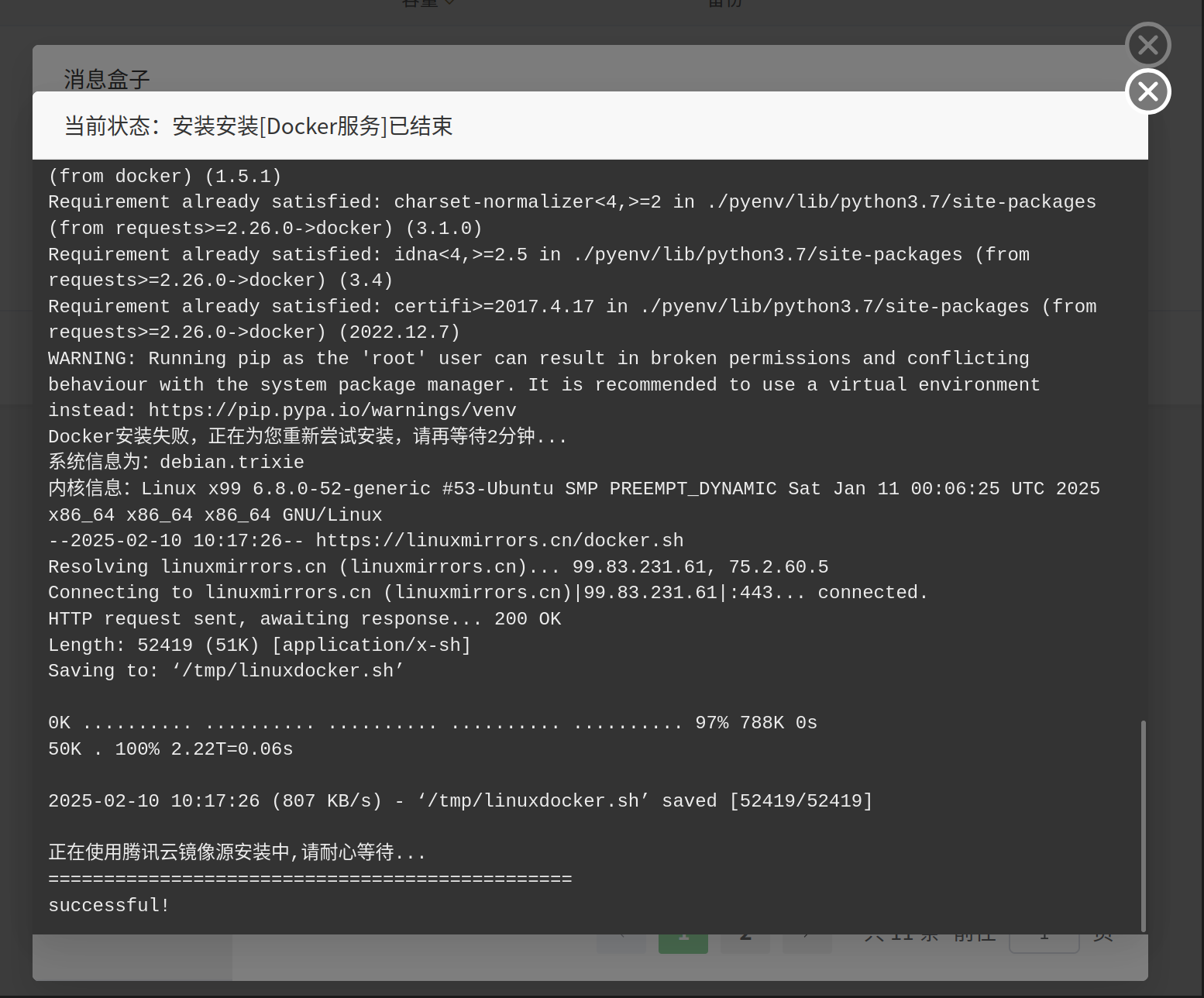
Task: Click the 'Length: 52419 (51K)' line
Action: tap(260, 645)
